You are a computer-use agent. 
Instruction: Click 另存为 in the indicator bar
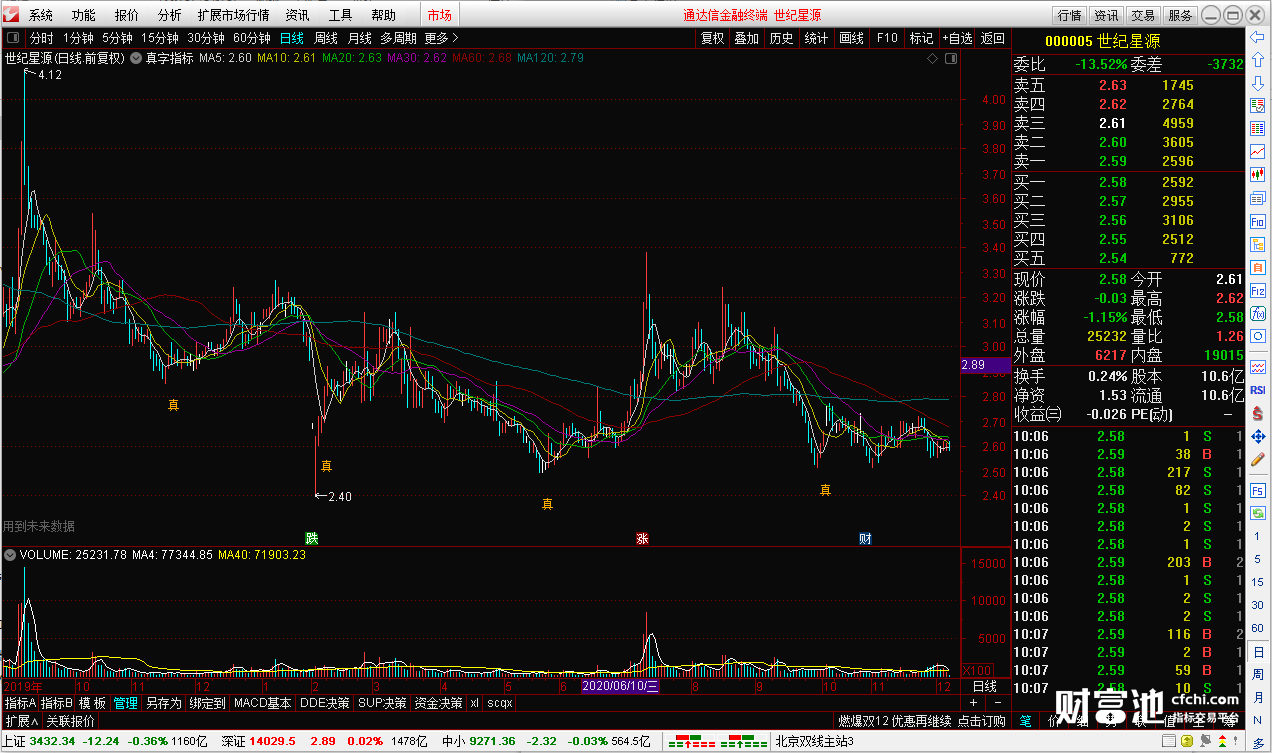163,703
